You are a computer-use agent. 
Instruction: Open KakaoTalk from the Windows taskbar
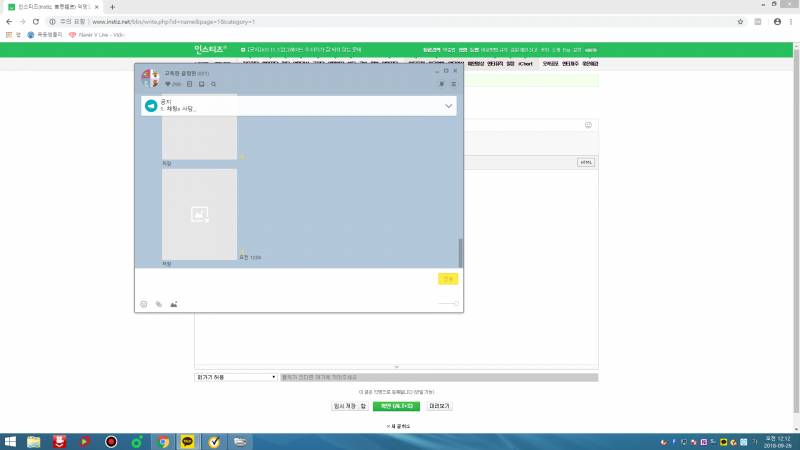pyautogui.click(x=187, y=441)
